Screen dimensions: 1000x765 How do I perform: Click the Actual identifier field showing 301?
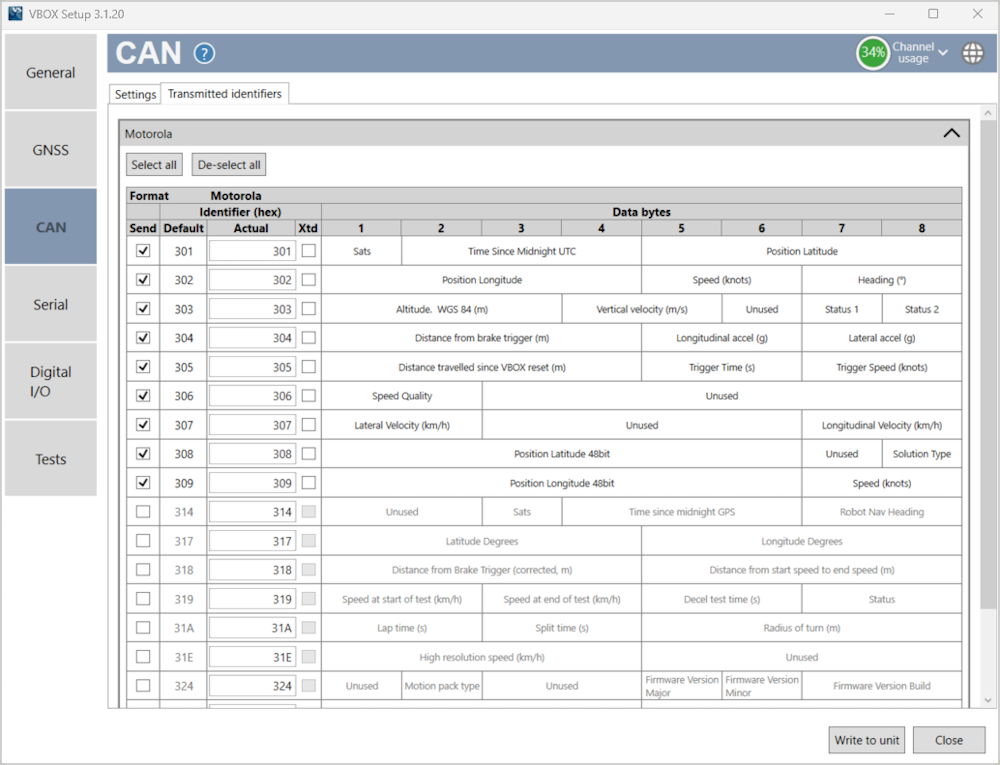click(x=252, y=251)
